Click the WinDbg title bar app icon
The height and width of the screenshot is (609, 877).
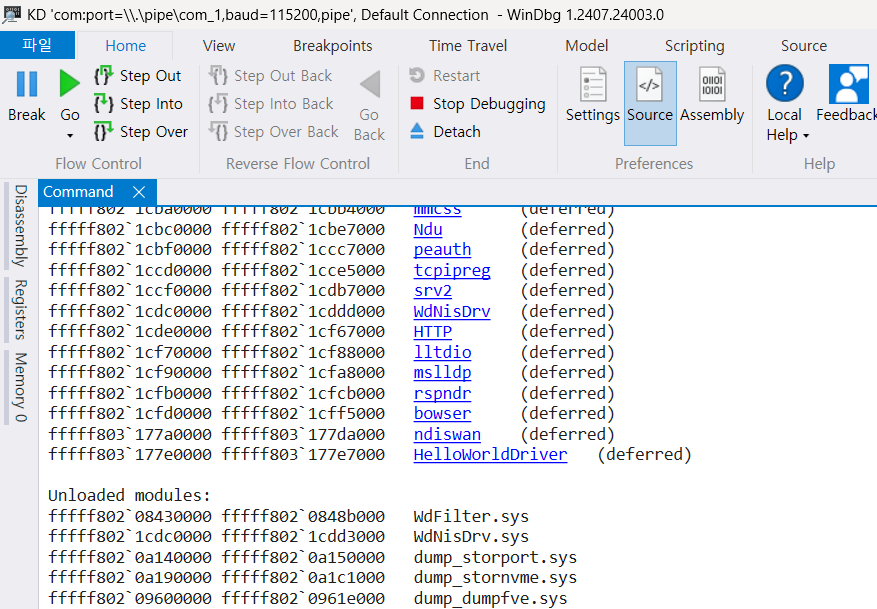(11, 14)
